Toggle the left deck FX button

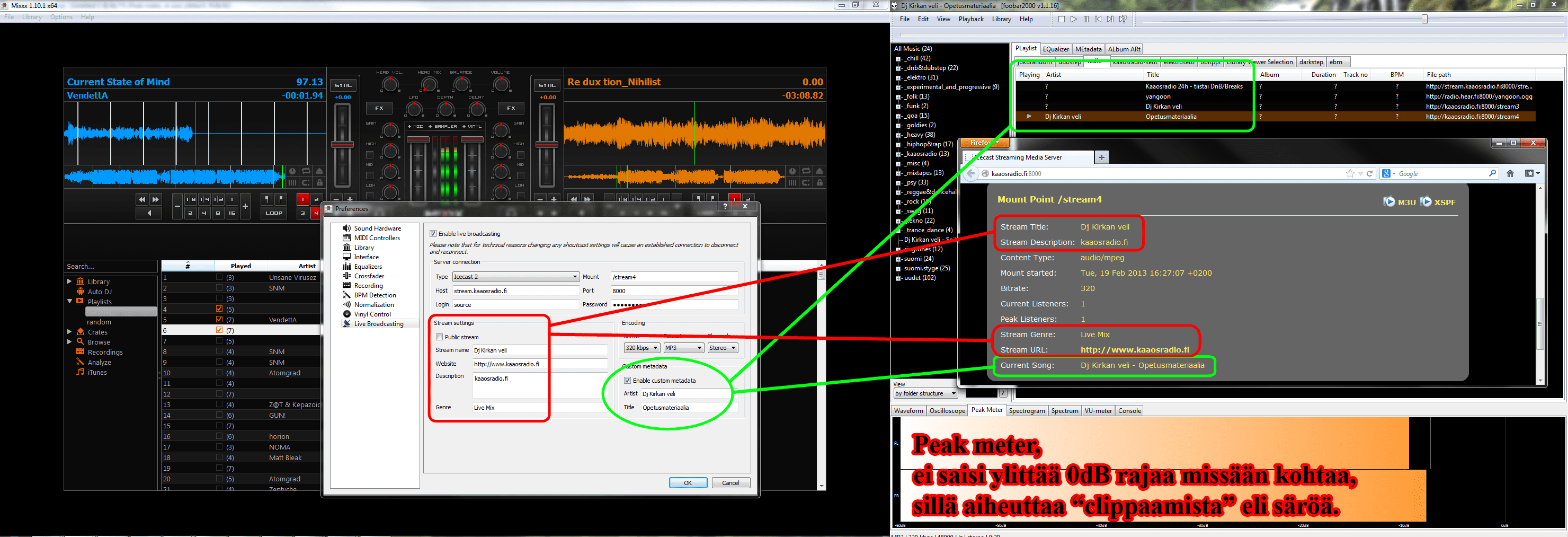[379, 108]
